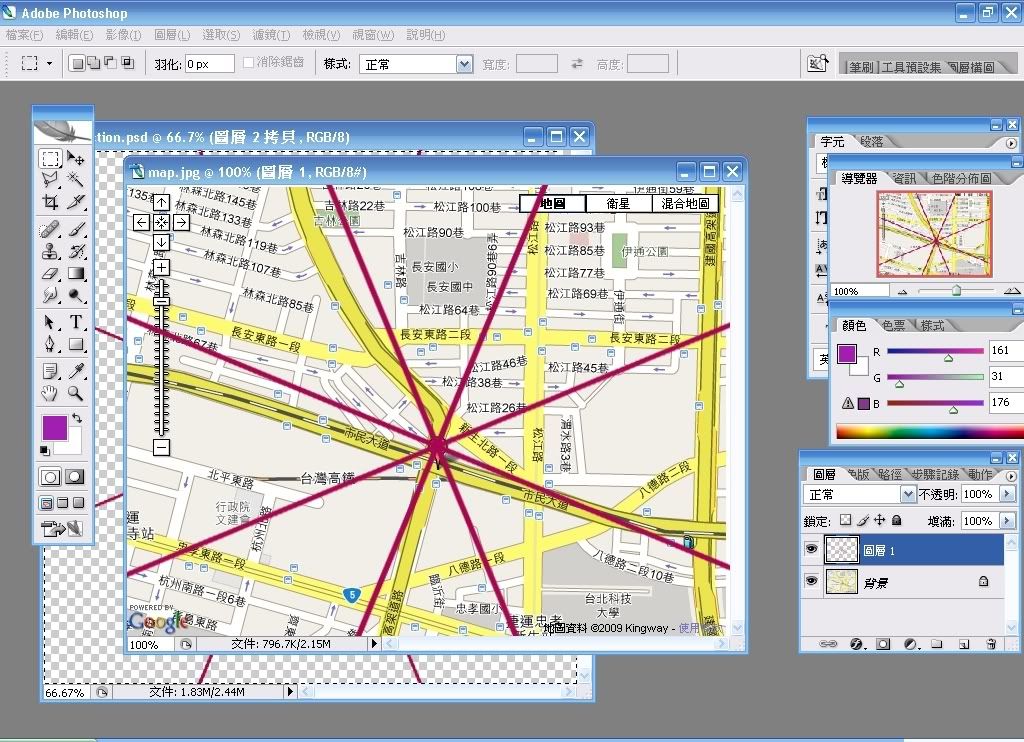
Task: Select the Rectangular Marquee tool in the toolbox
Action: point(50,159)
